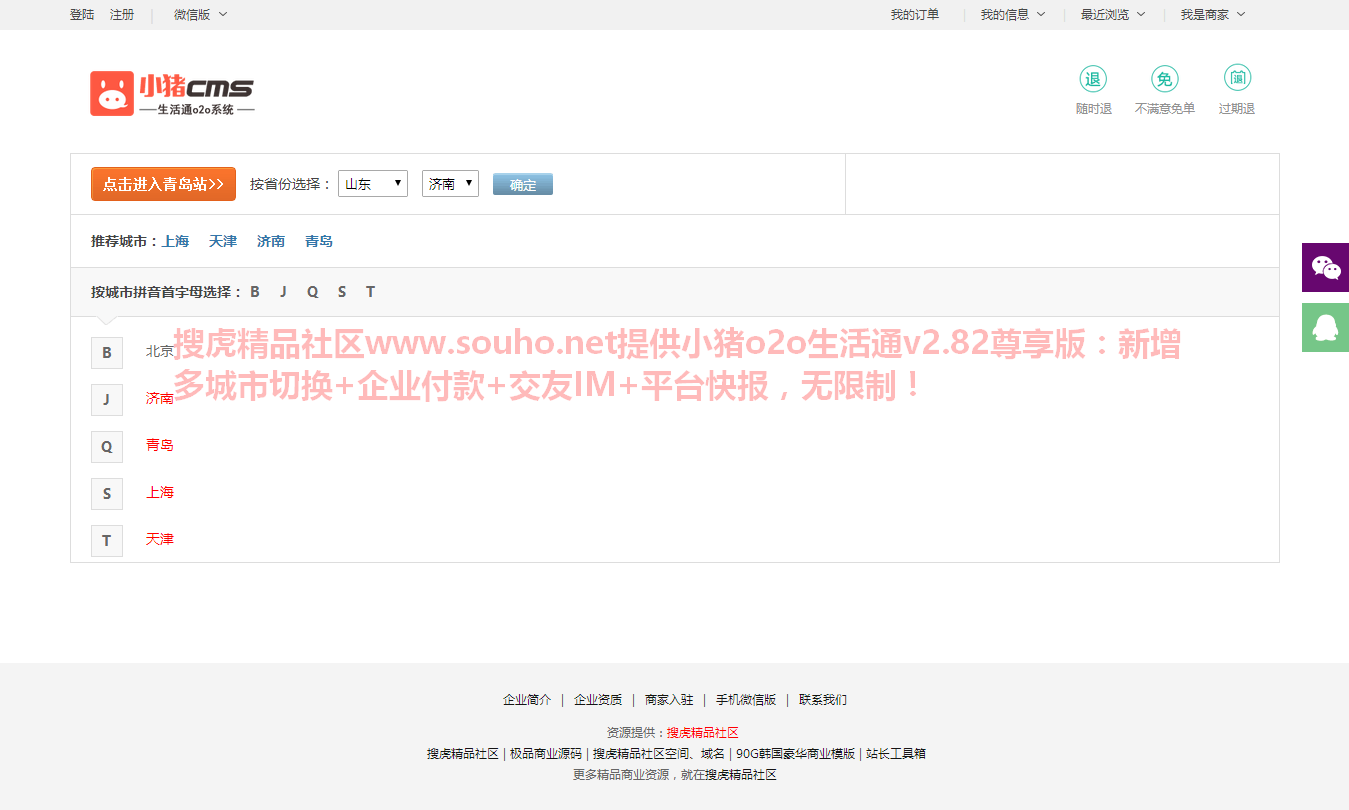Open the 极品商业源码 footer link
The height and width of the screenshot is (810, 1349).
546,754
